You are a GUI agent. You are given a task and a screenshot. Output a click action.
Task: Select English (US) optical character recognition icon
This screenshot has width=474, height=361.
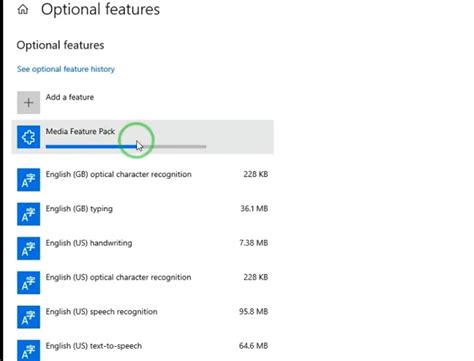click(x=29, y=283)
